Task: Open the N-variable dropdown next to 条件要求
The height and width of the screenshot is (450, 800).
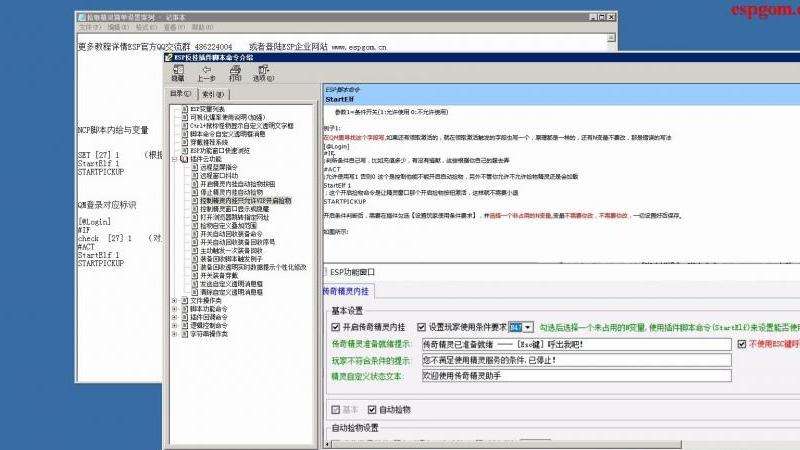Action: point(529,327)
